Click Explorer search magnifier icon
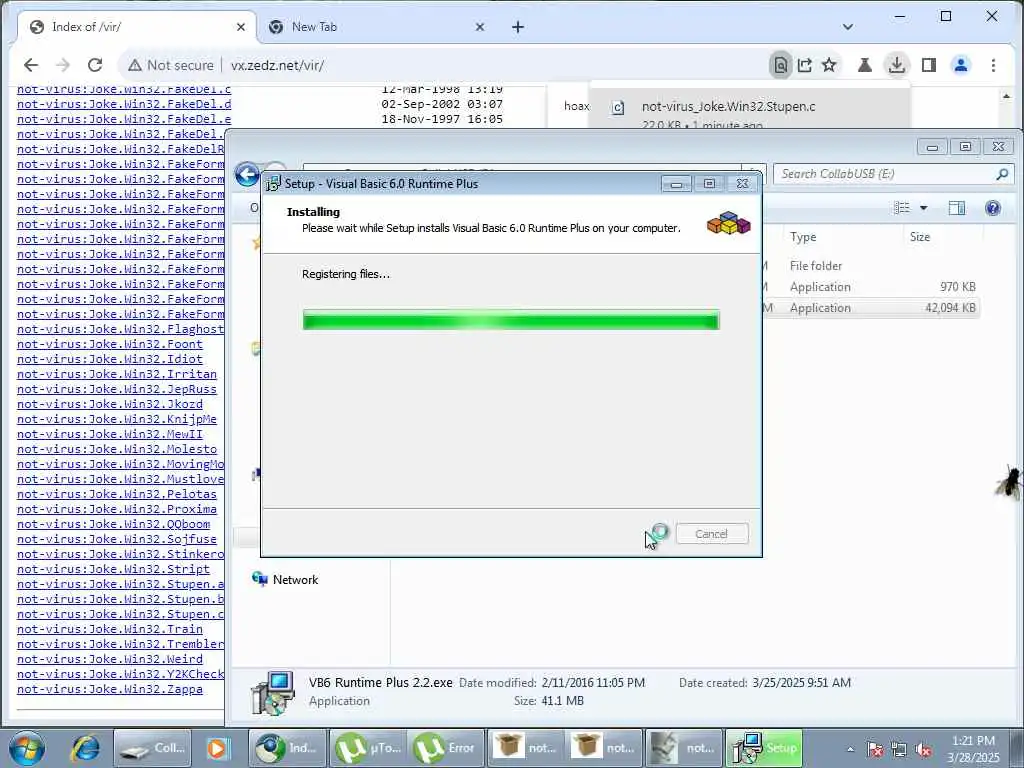The width and height of the screenshot is (1024, 768). [x=1002, y=174]
